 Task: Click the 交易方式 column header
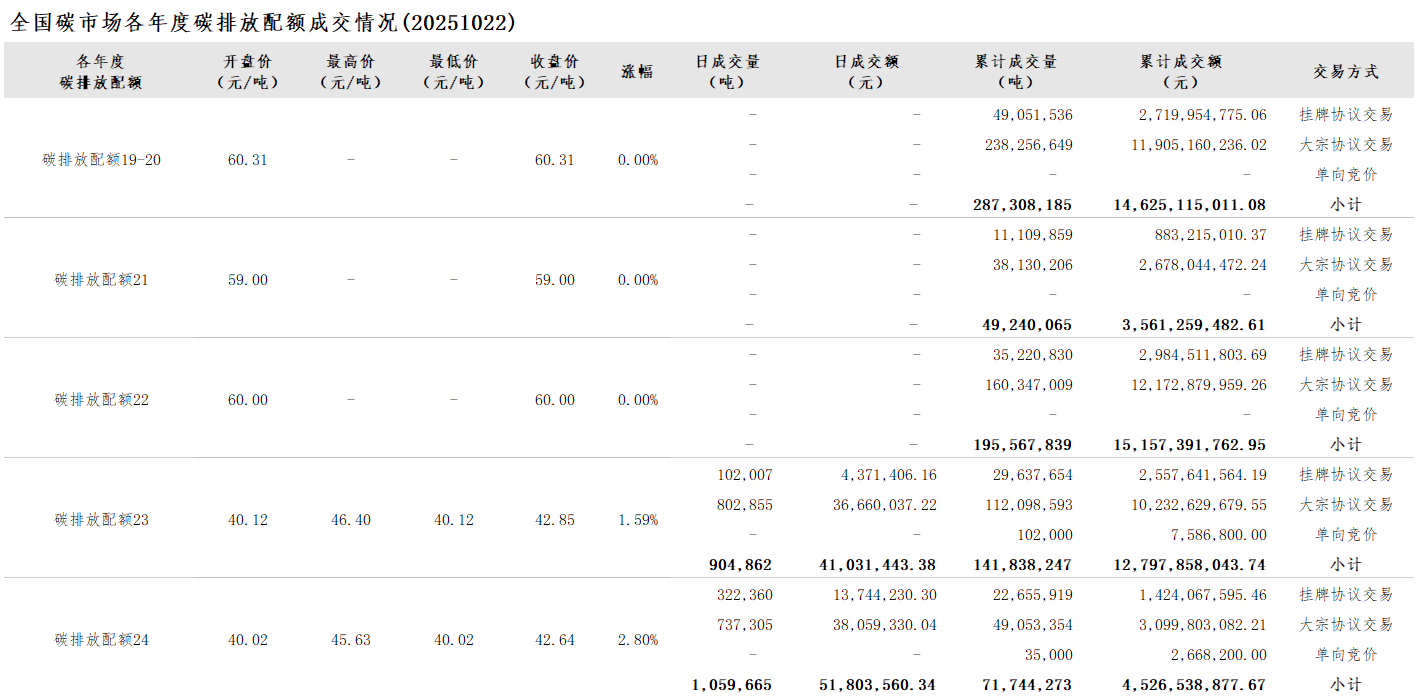[1345, 72]
